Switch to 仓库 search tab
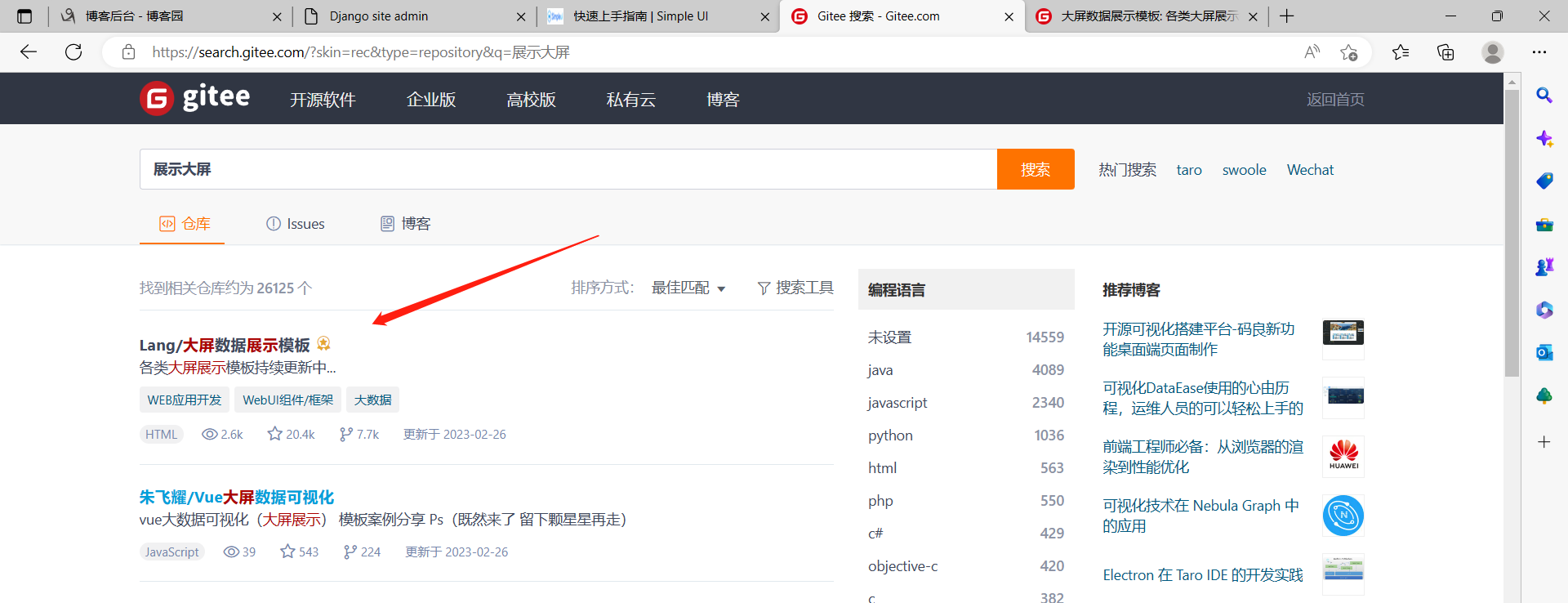 click(185, 223)
